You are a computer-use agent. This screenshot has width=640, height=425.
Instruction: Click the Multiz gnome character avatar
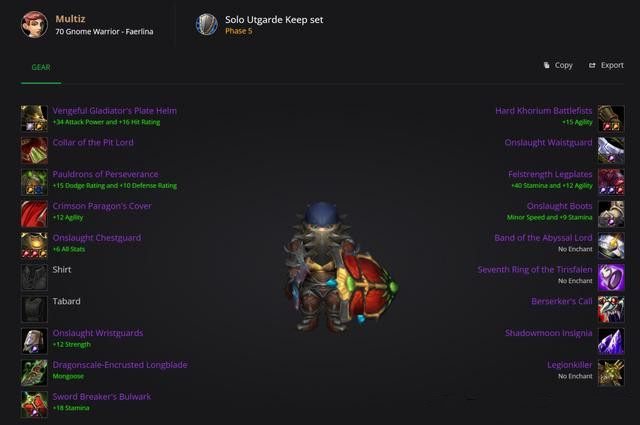click(x=34, y=24)
